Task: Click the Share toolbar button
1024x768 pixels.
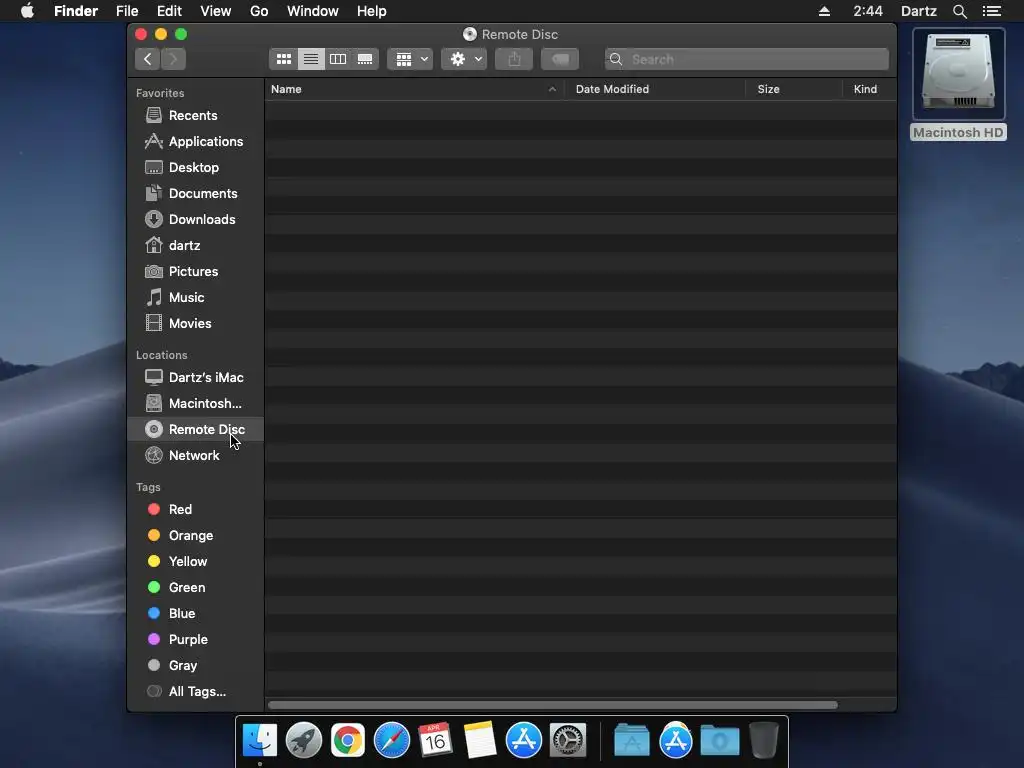Action: coord(514,59)
